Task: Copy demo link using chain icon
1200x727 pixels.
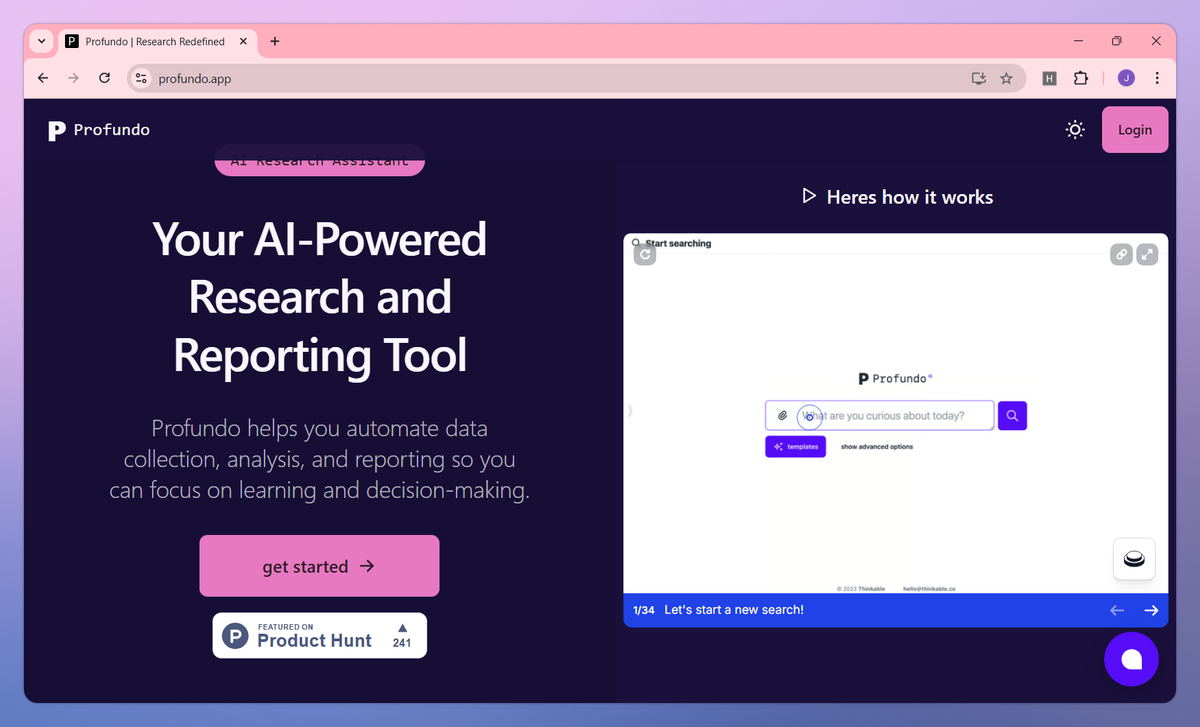Action: pos(1121,255)
